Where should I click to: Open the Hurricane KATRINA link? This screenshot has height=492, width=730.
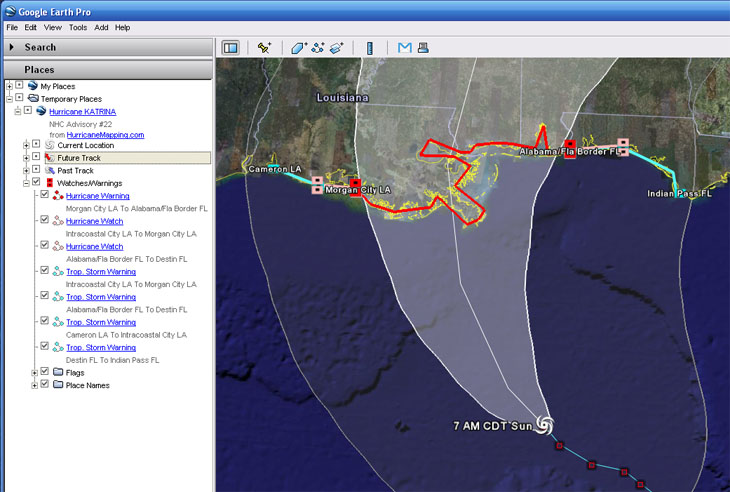pyautogui.click(x=82, y=112)
